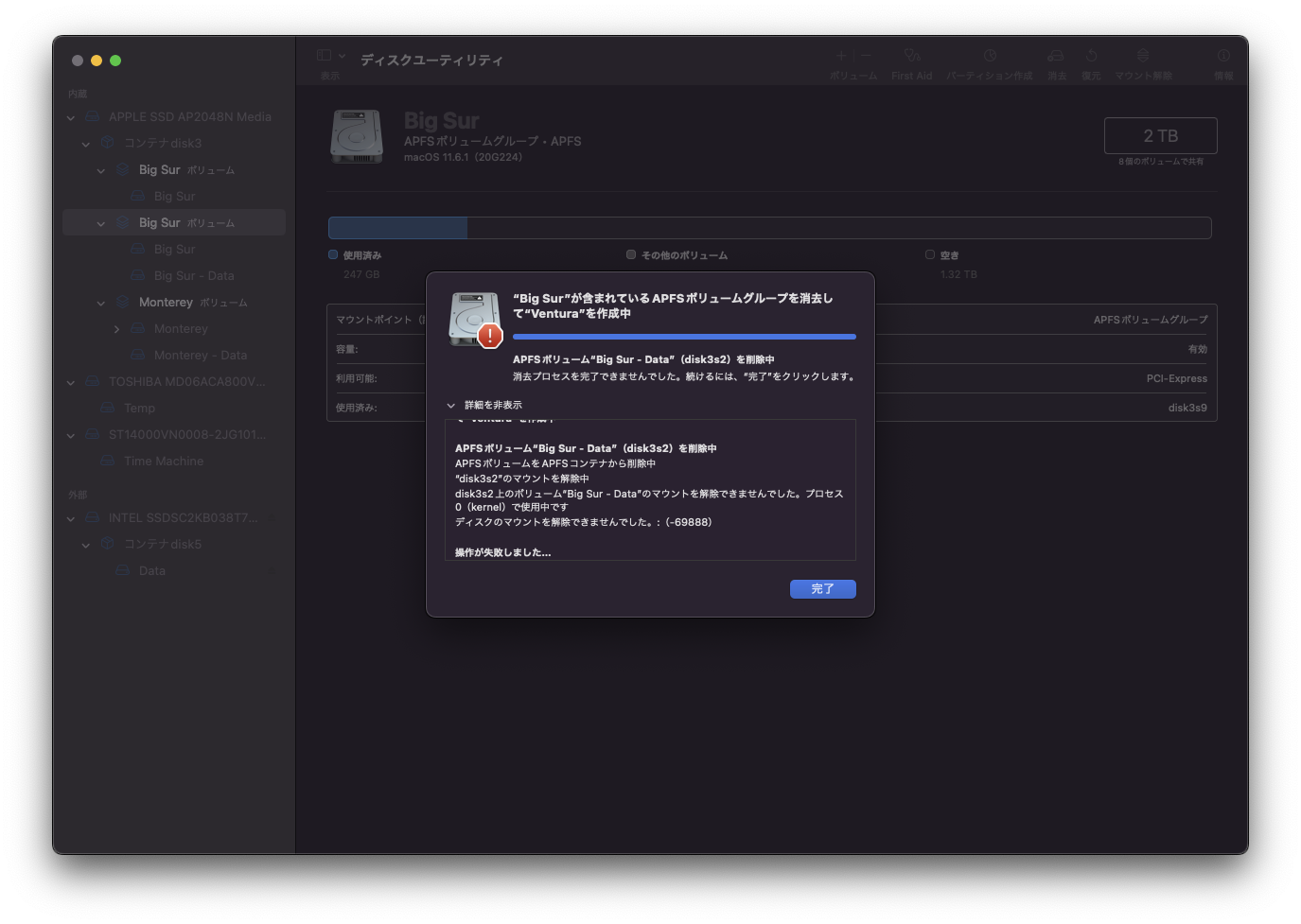Click the 操作が失敗しました… log line
1301x924 pixels.
click(x=502, y=552)
